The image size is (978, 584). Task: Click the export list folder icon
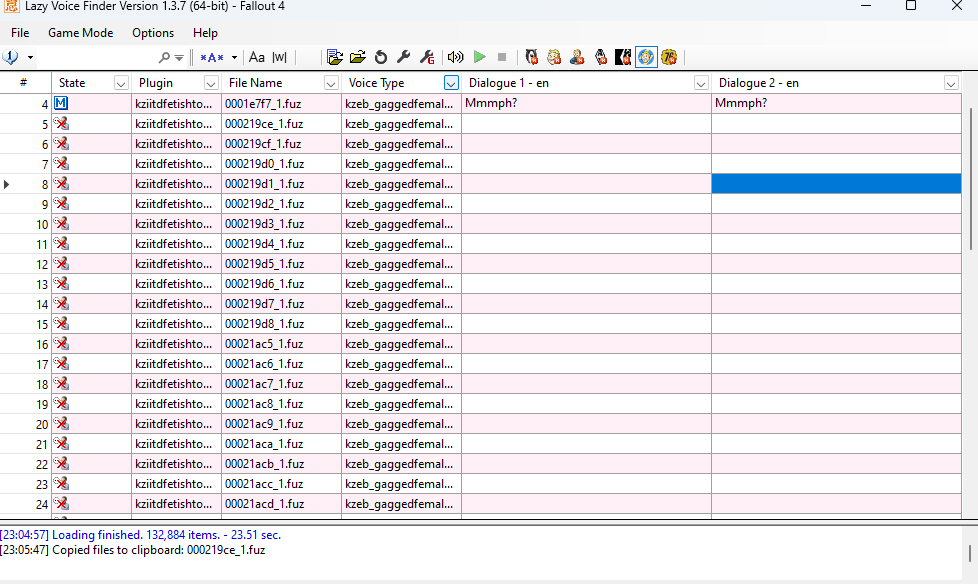tap(335, 57)
